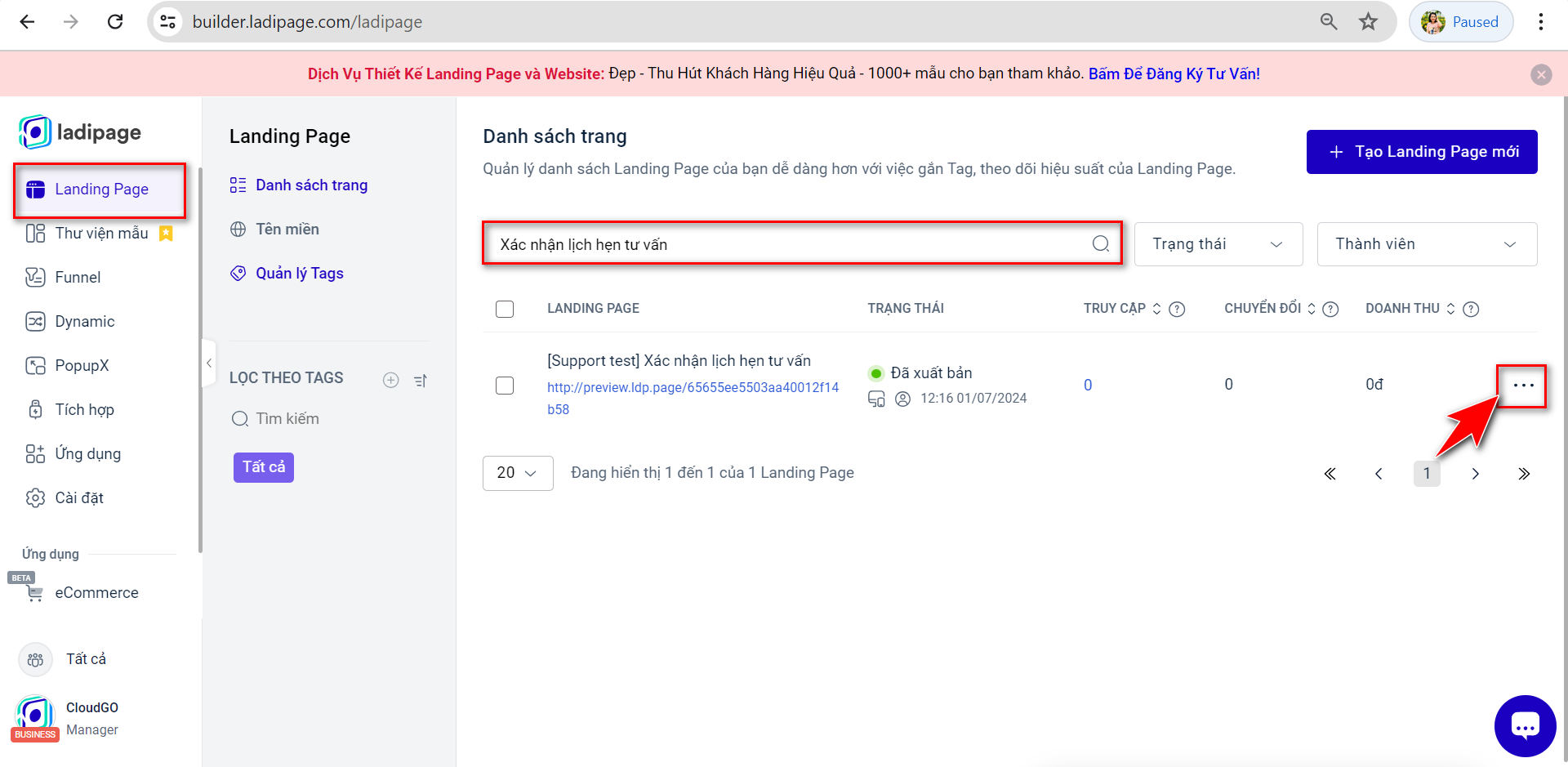This screenshot has width=1568, height=767.
Task: Open the page size 20 dropdown
Action: 517,473
